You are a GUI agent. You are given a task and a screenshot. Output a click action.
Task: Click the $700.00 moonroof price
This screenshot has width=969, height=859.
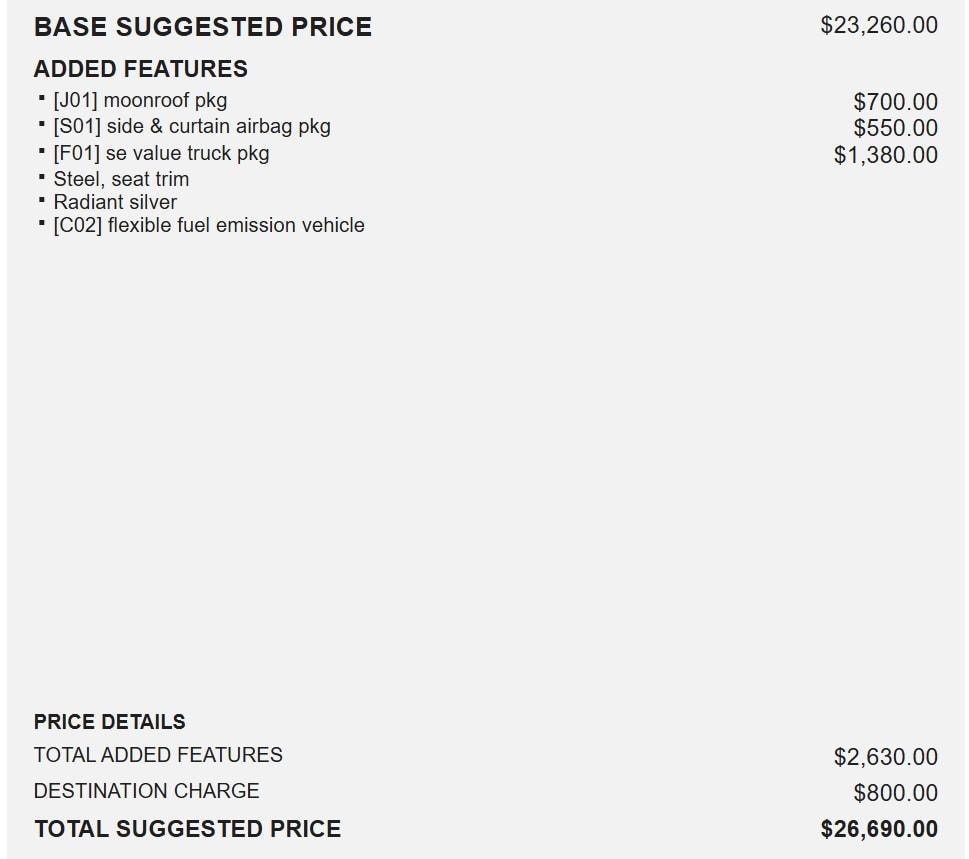[x=895, y=102]
